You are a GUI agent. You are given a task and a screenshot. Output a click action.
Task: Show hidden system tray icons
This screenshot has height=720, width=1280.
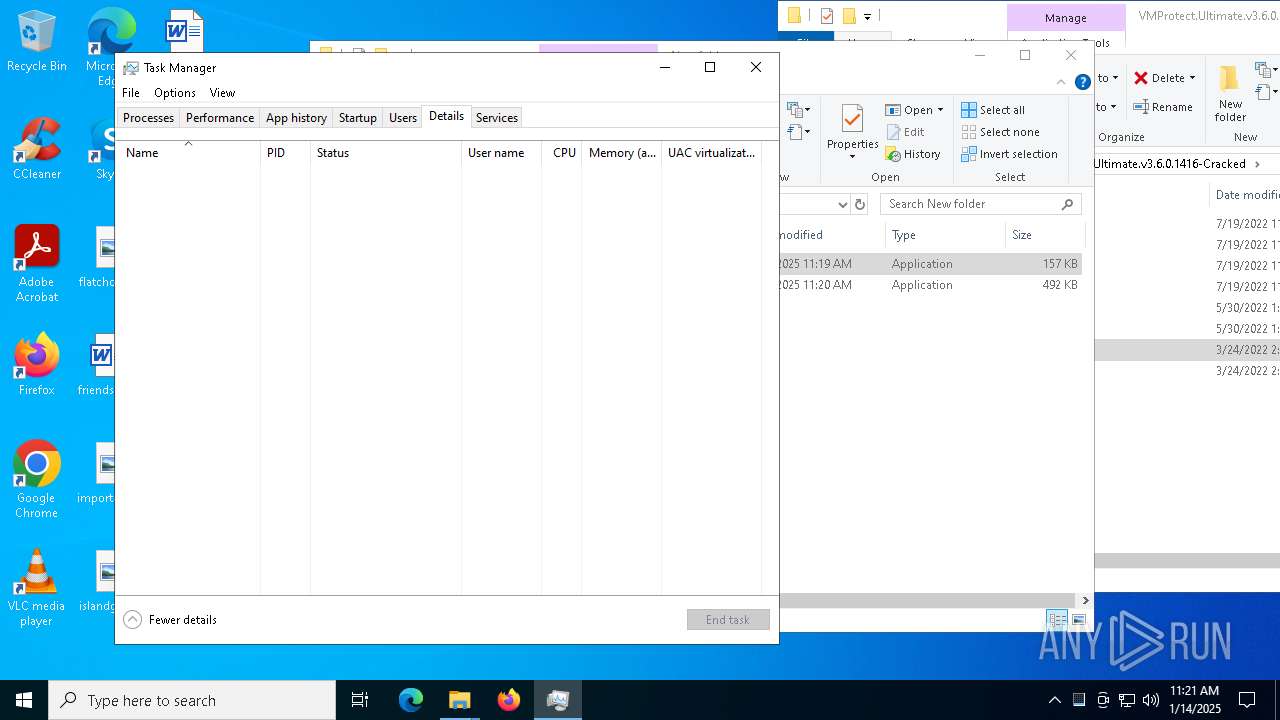(x=1054, y=700)
